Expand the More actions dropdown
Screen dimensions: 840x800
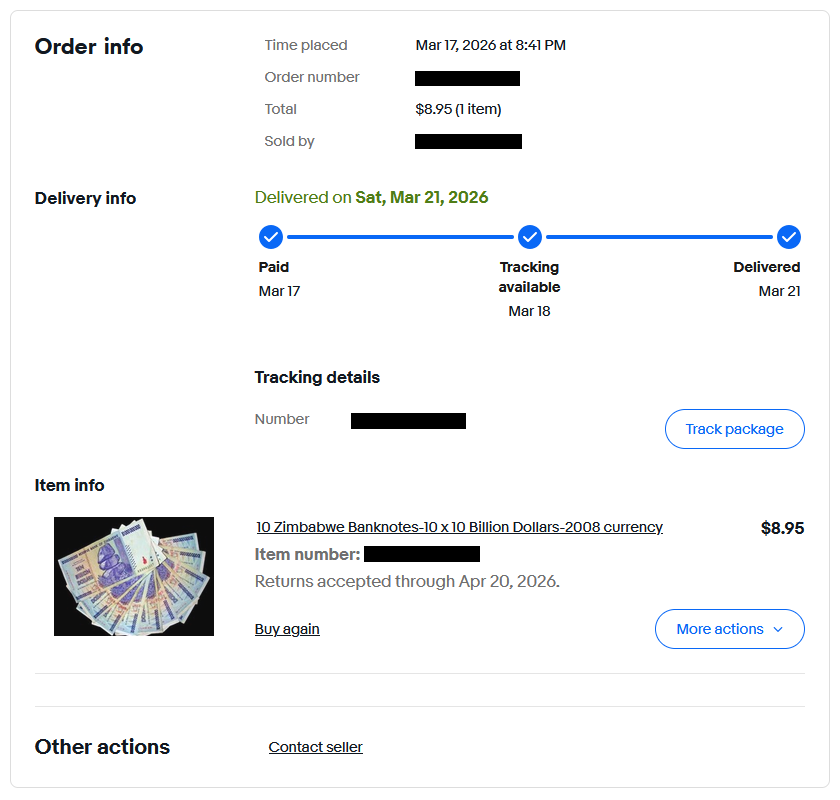pos(729,629)
